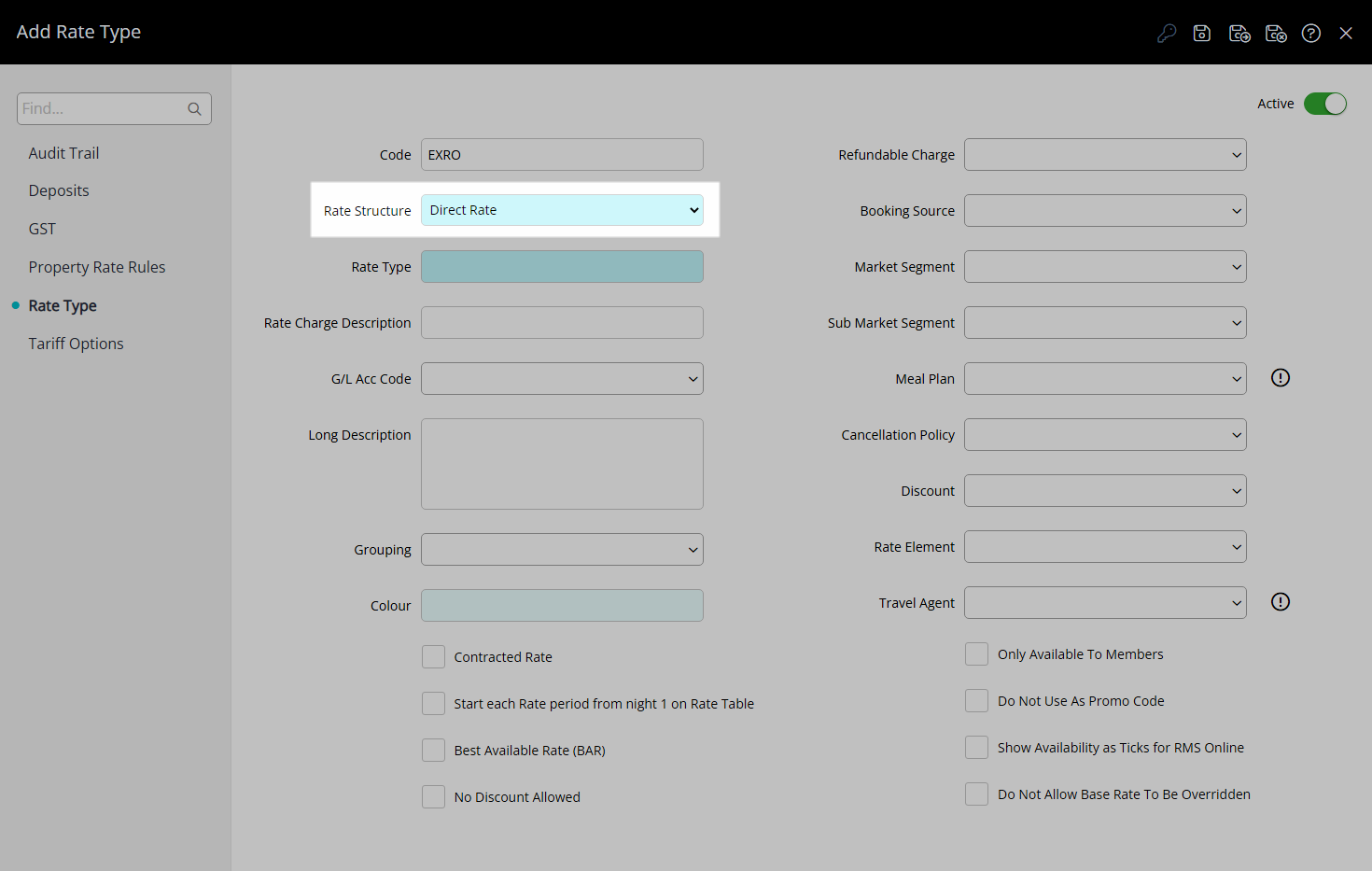Open the Discount dropdown
This screenshot has width=1372, height=871.
coord(1105,491)
